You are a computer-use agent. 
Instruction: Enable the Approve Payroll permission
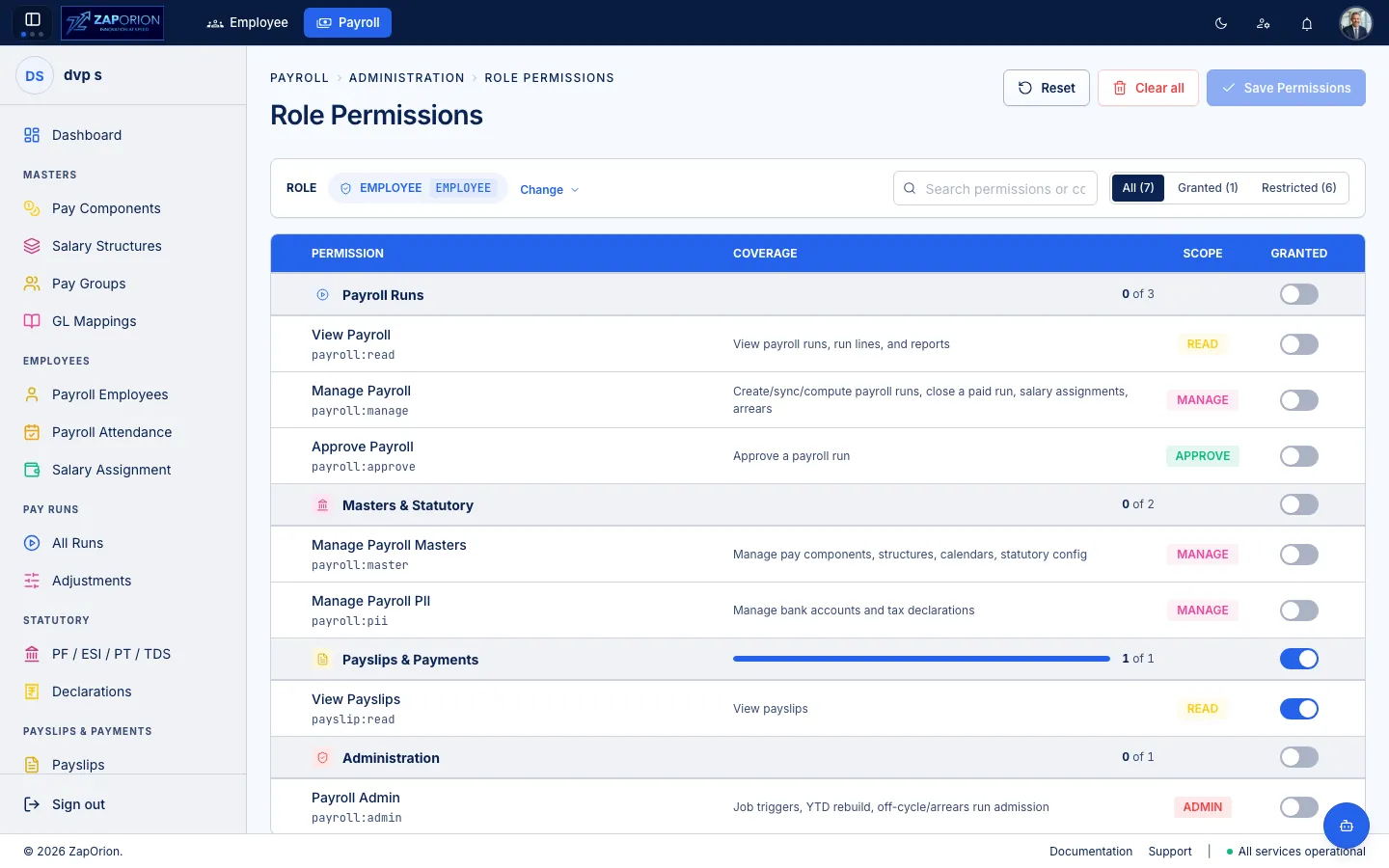(1299, 456)
